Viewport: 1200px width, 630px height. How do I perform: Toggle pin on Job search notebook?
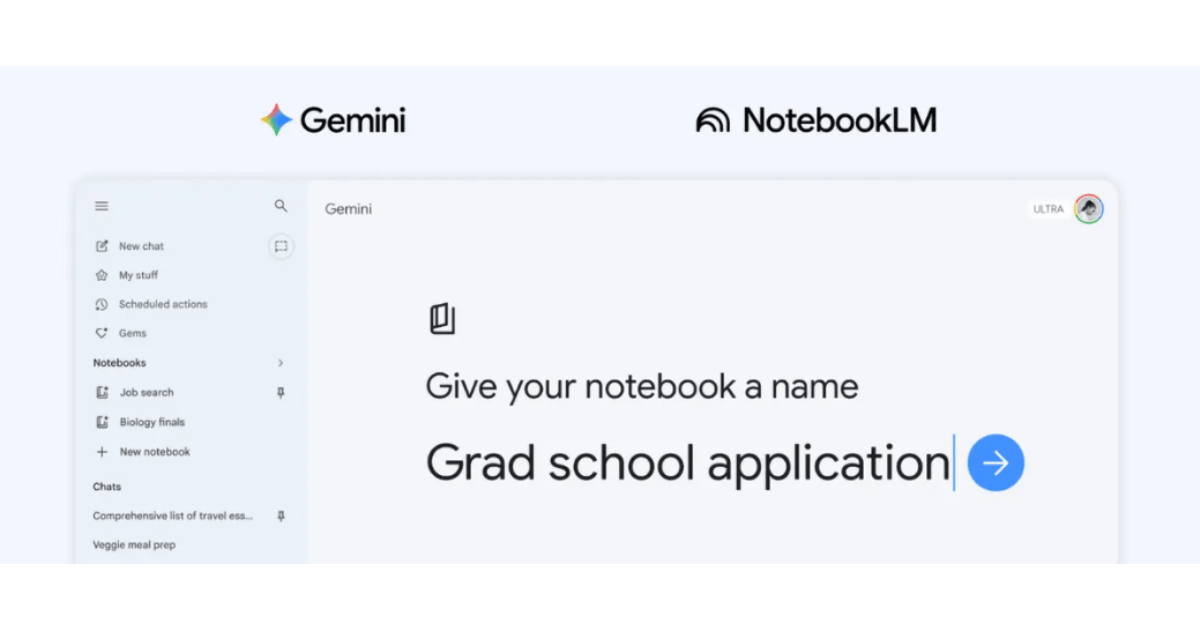[x=281, y=393]
